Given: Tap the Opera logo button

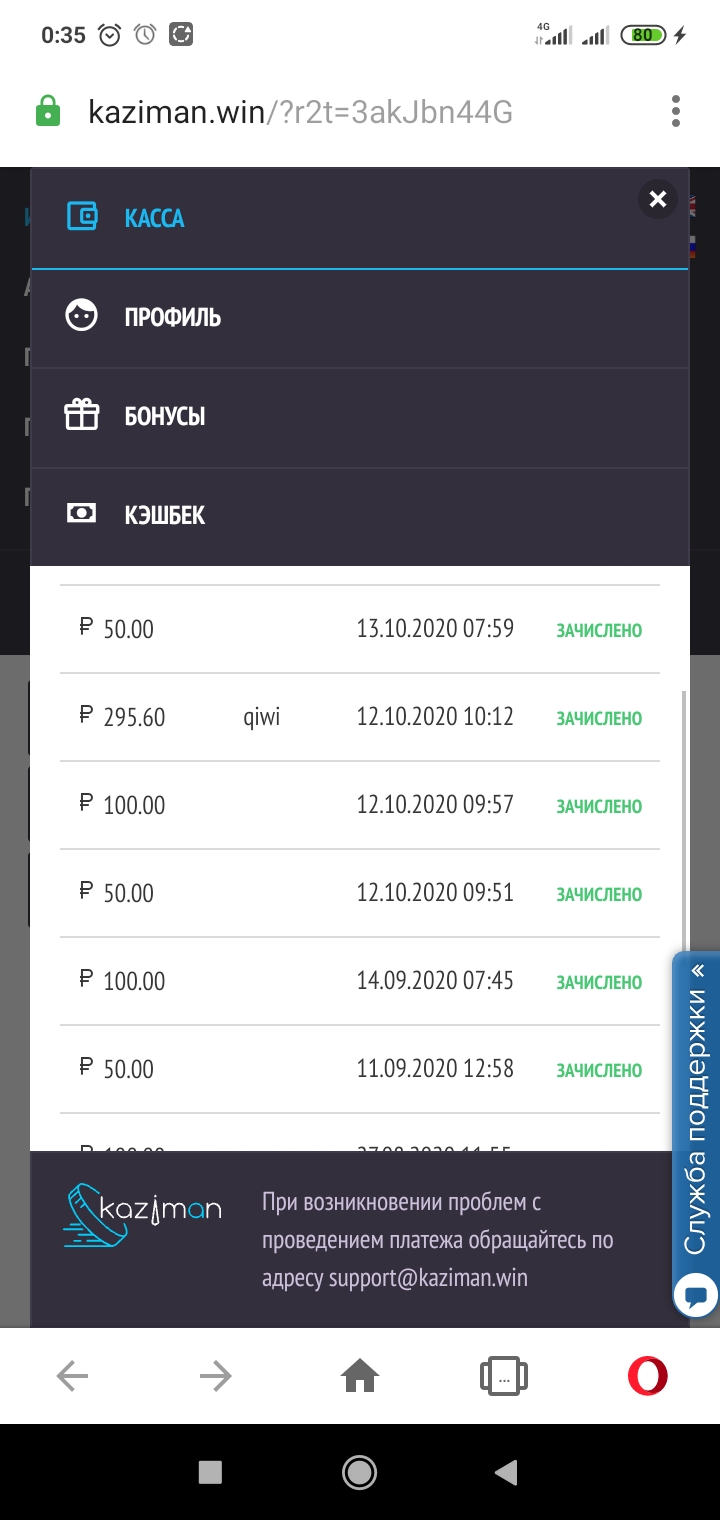Looking at the screenshot, I should [647, 1376].
